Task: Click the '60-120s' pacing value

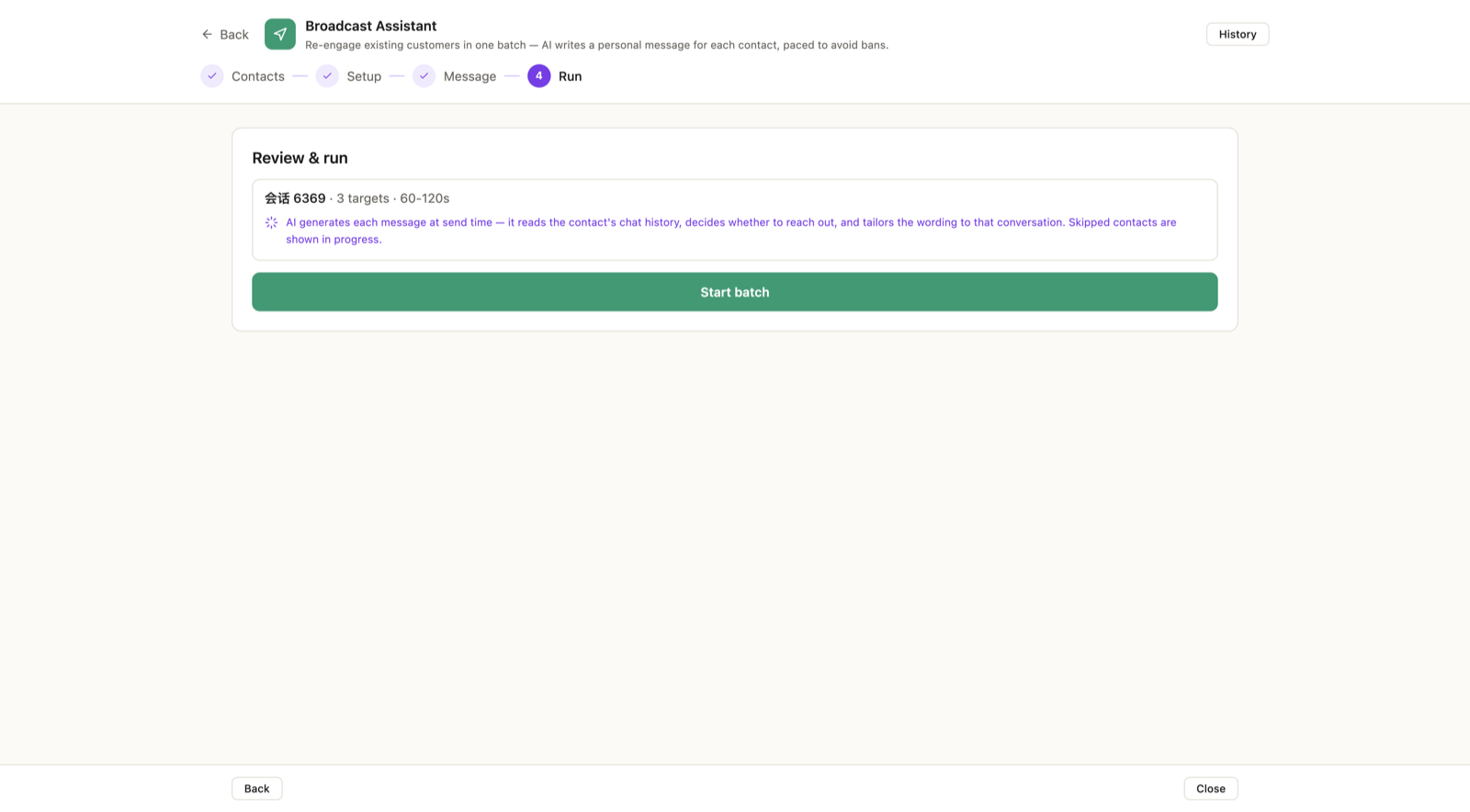Action: (x=424, y=198)
